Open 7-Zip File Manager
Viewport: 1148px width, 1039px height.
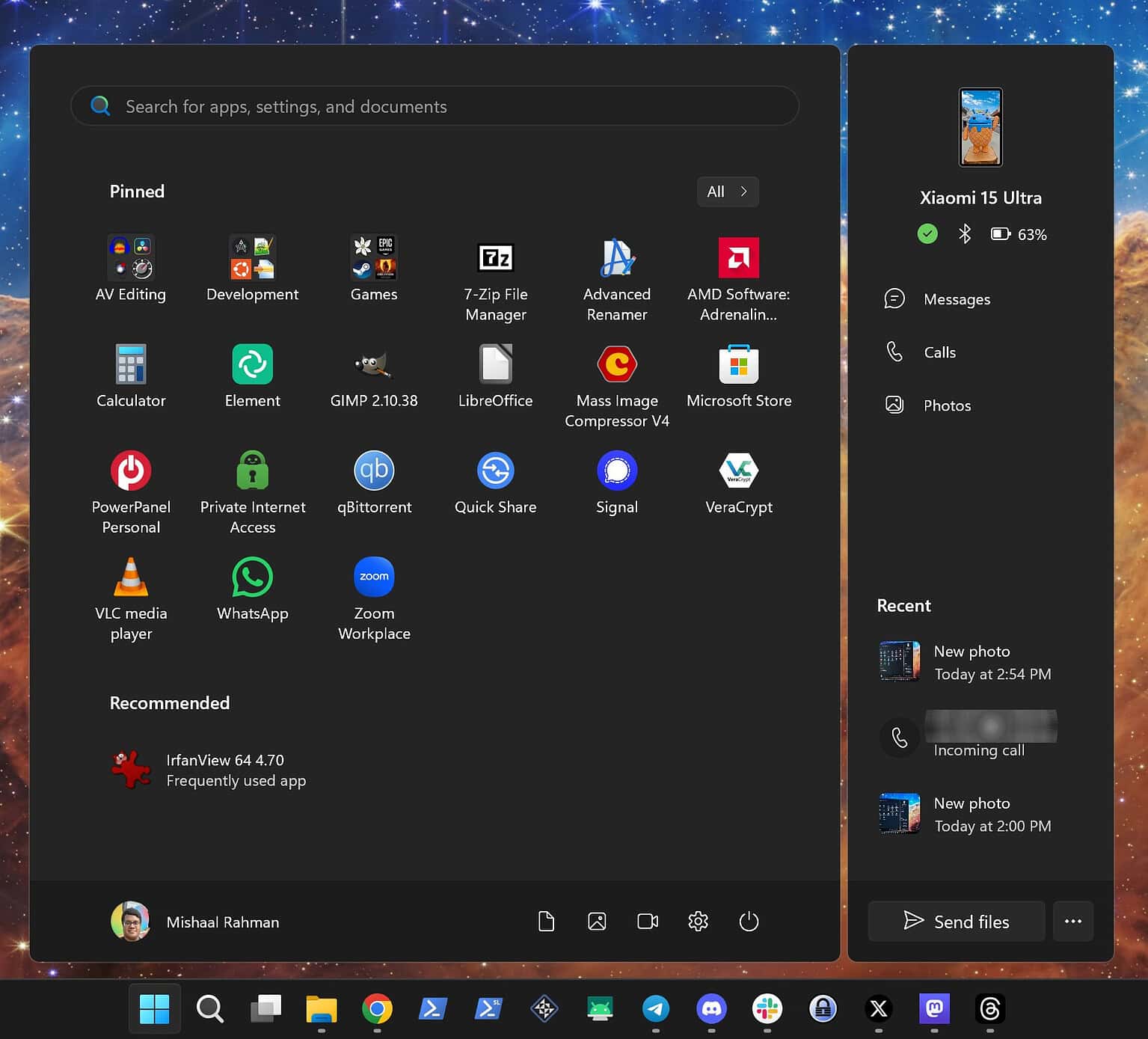click(x=494, y=258)
